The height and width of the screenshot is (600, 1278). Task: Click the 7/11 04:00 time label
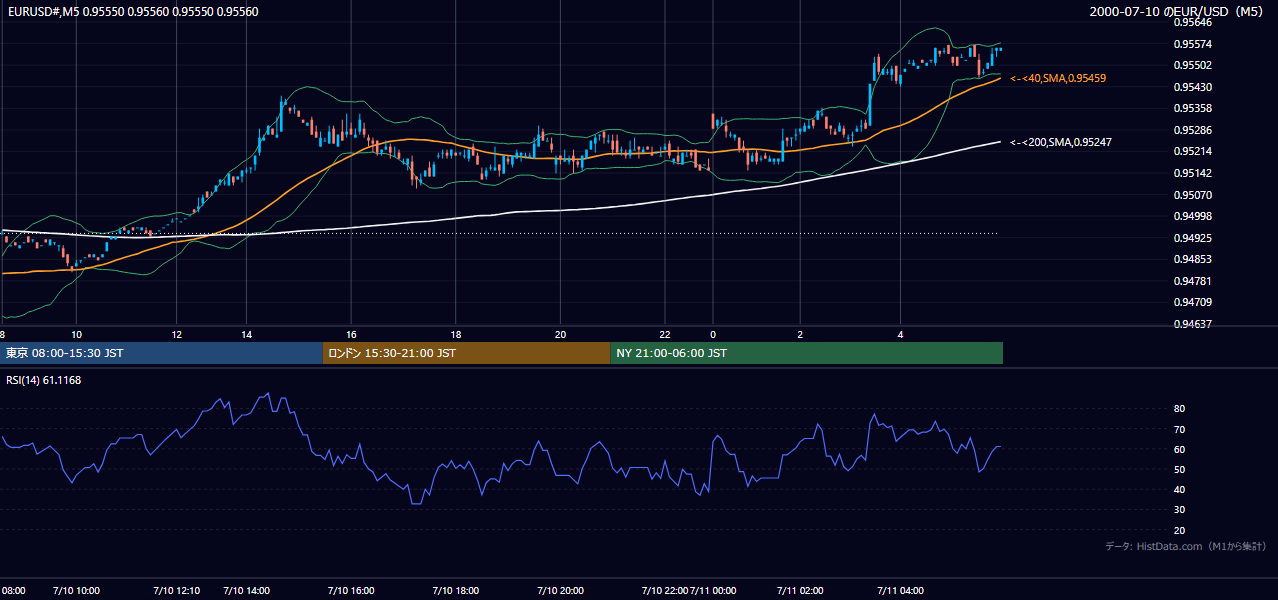coord(900,590)
